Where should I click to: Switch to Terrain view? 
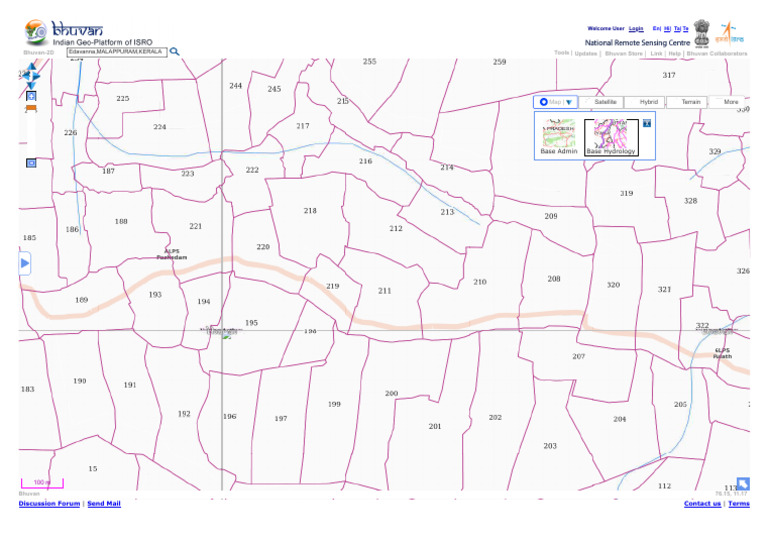point(687,102)
